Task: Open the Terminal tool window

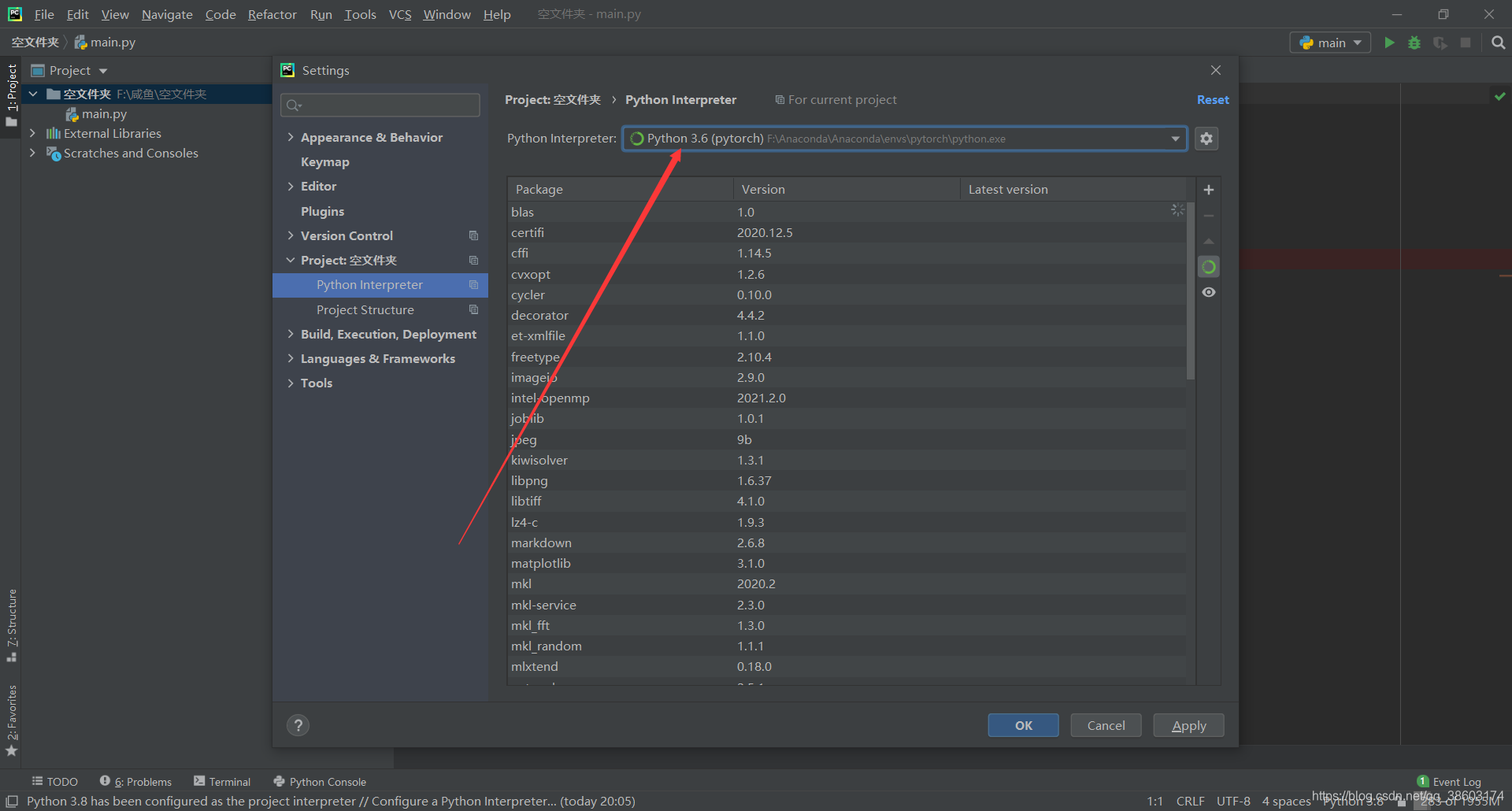Action: [222, 782]
